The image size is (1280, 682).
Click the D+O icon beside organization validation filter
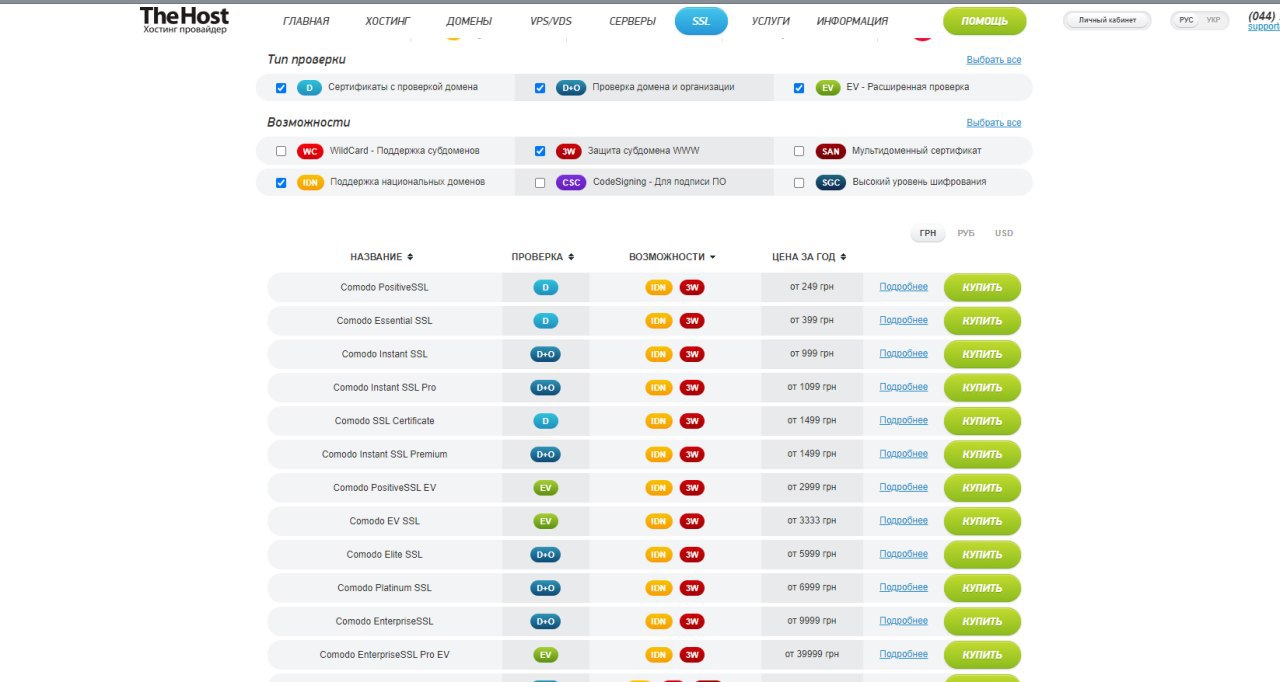click(x=571, y=88)
